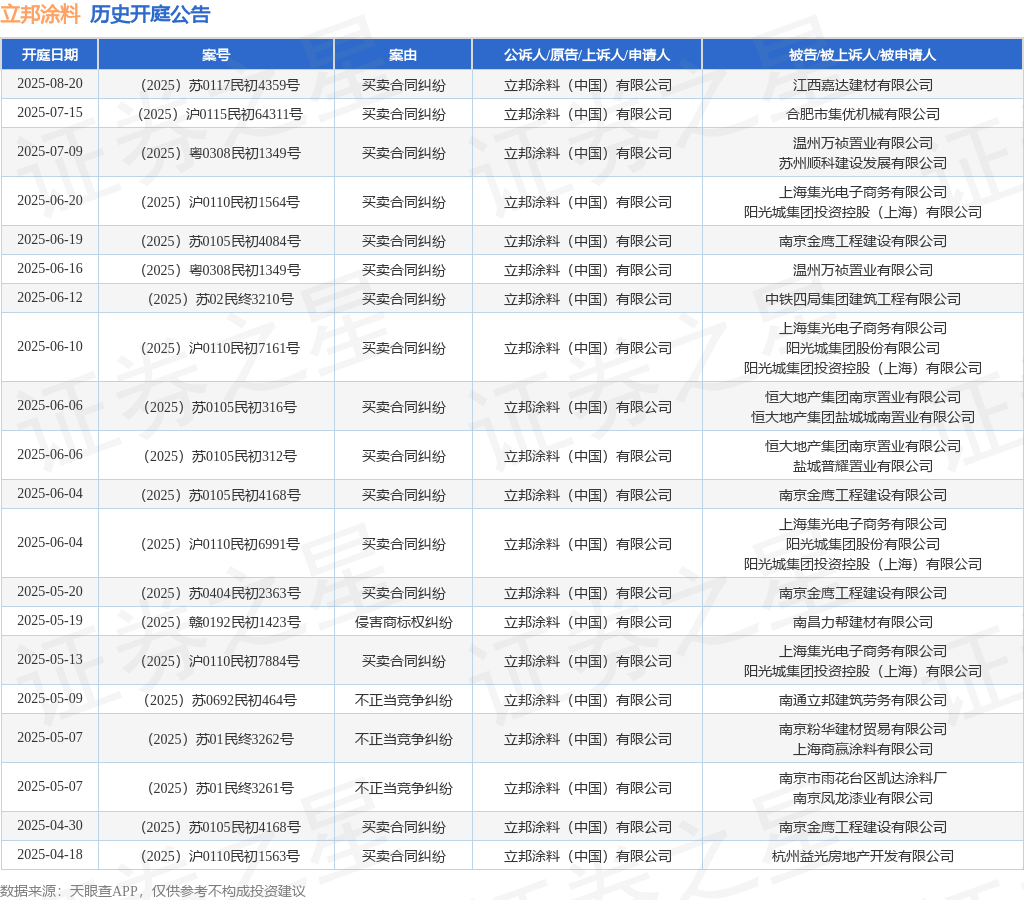Click case number (2025) 苏0105民初316号
The image size is (1024, 900).
pos(220,407)
